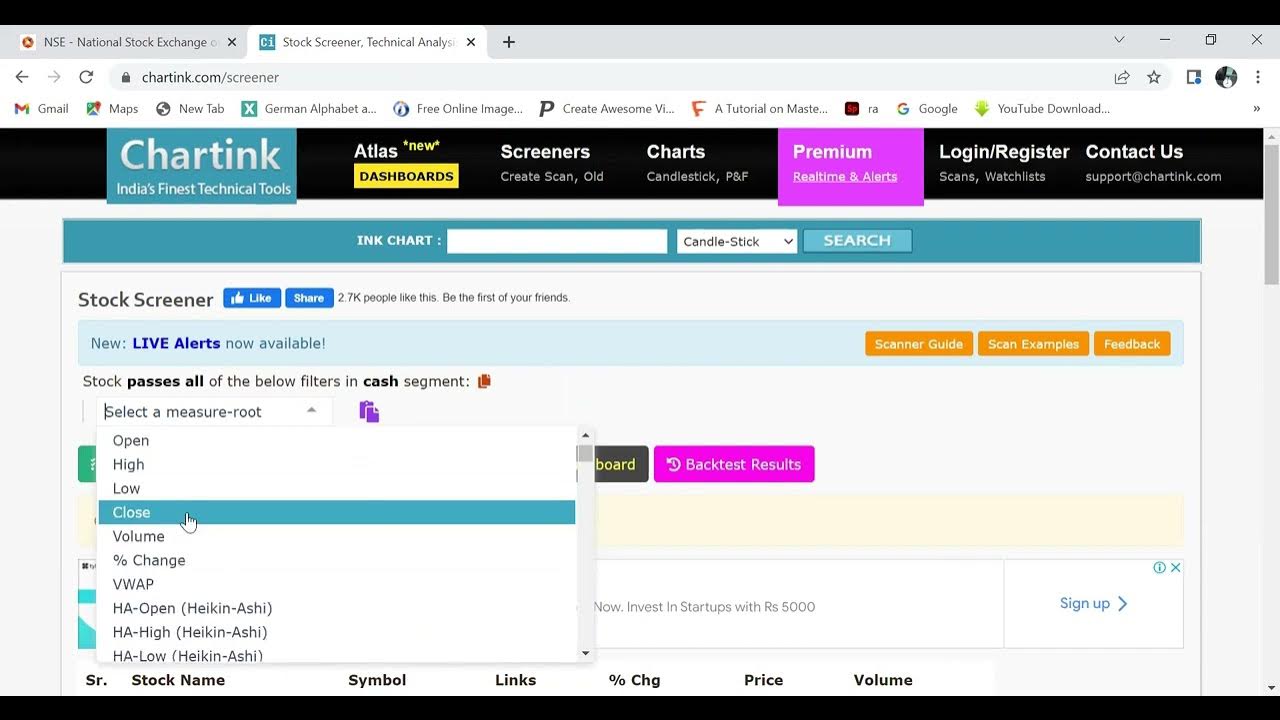Select Volume from the measure list

pyautogui.click(x=336, y=536)
